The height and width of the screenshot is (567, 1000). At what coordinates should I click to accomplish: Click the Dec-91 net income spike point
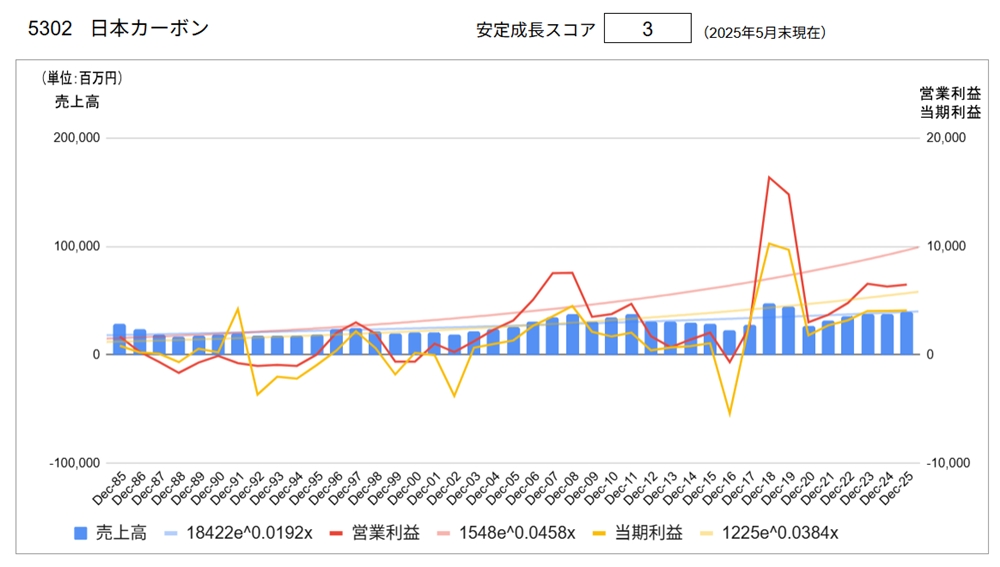(x=237, y=309)
